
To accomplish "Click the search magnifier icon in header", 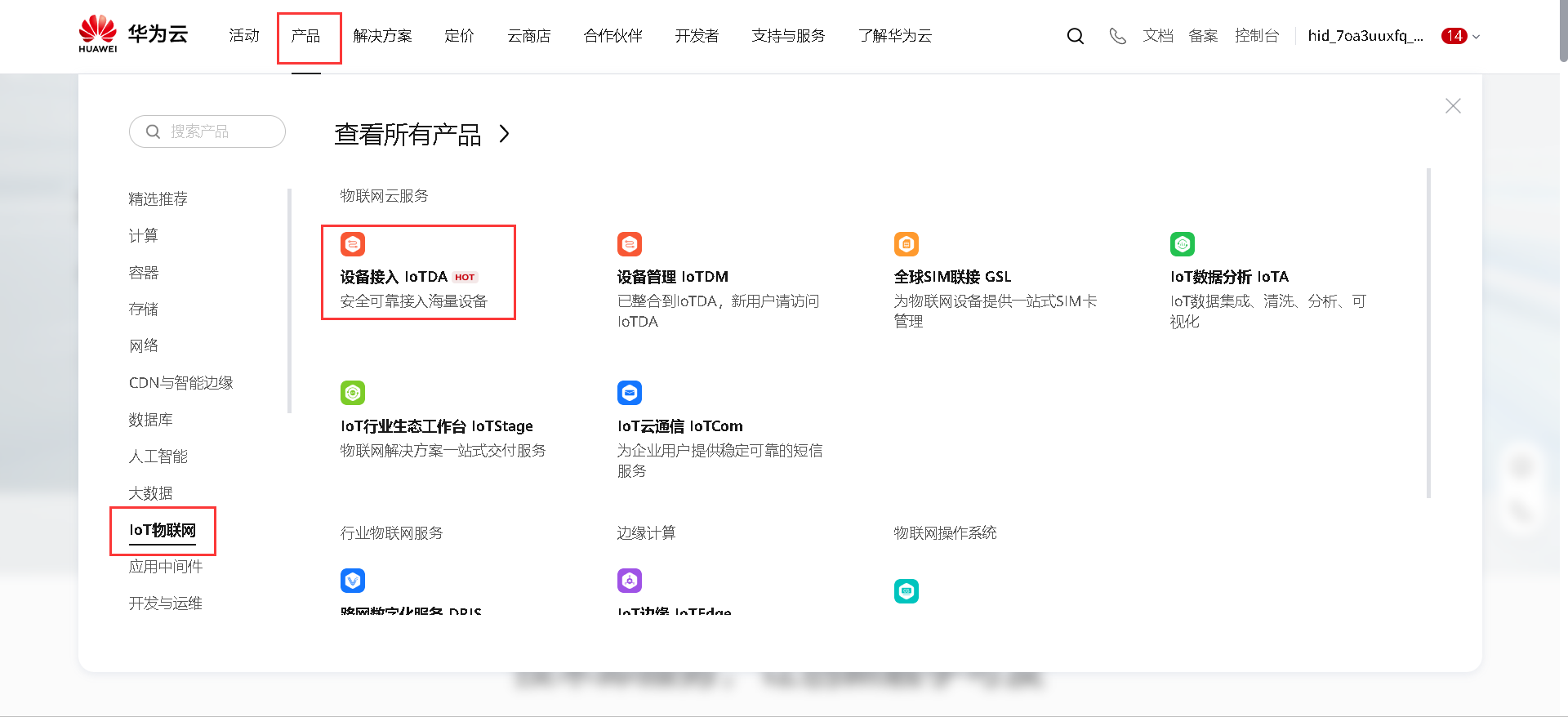I will (x=1076, y=36).
